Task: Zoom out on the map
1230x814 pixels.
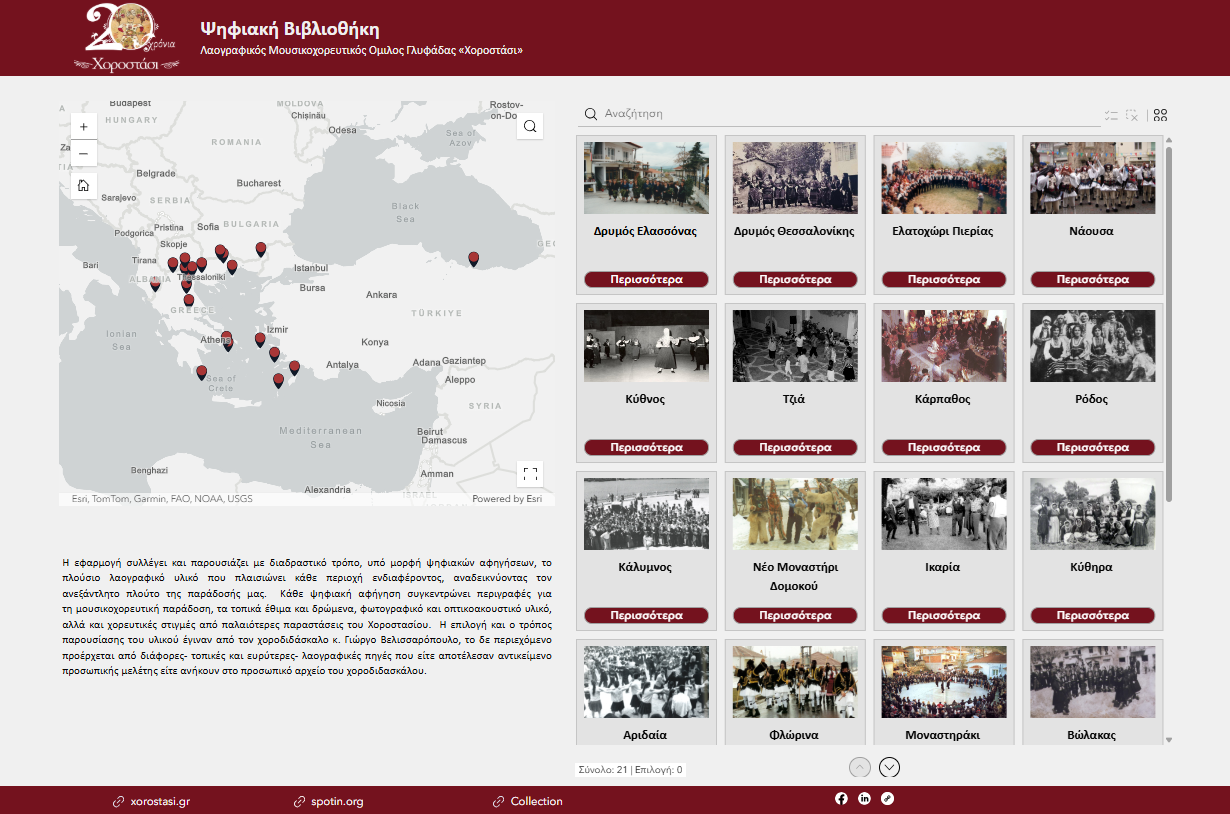Action: (x=84, y=153)
